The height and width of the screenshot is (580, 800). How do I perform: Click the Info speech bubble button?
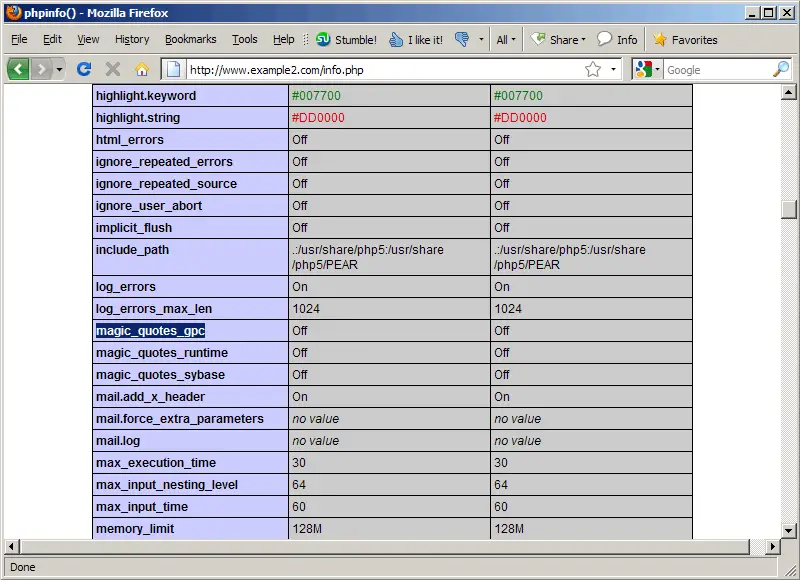pos(617,39)
